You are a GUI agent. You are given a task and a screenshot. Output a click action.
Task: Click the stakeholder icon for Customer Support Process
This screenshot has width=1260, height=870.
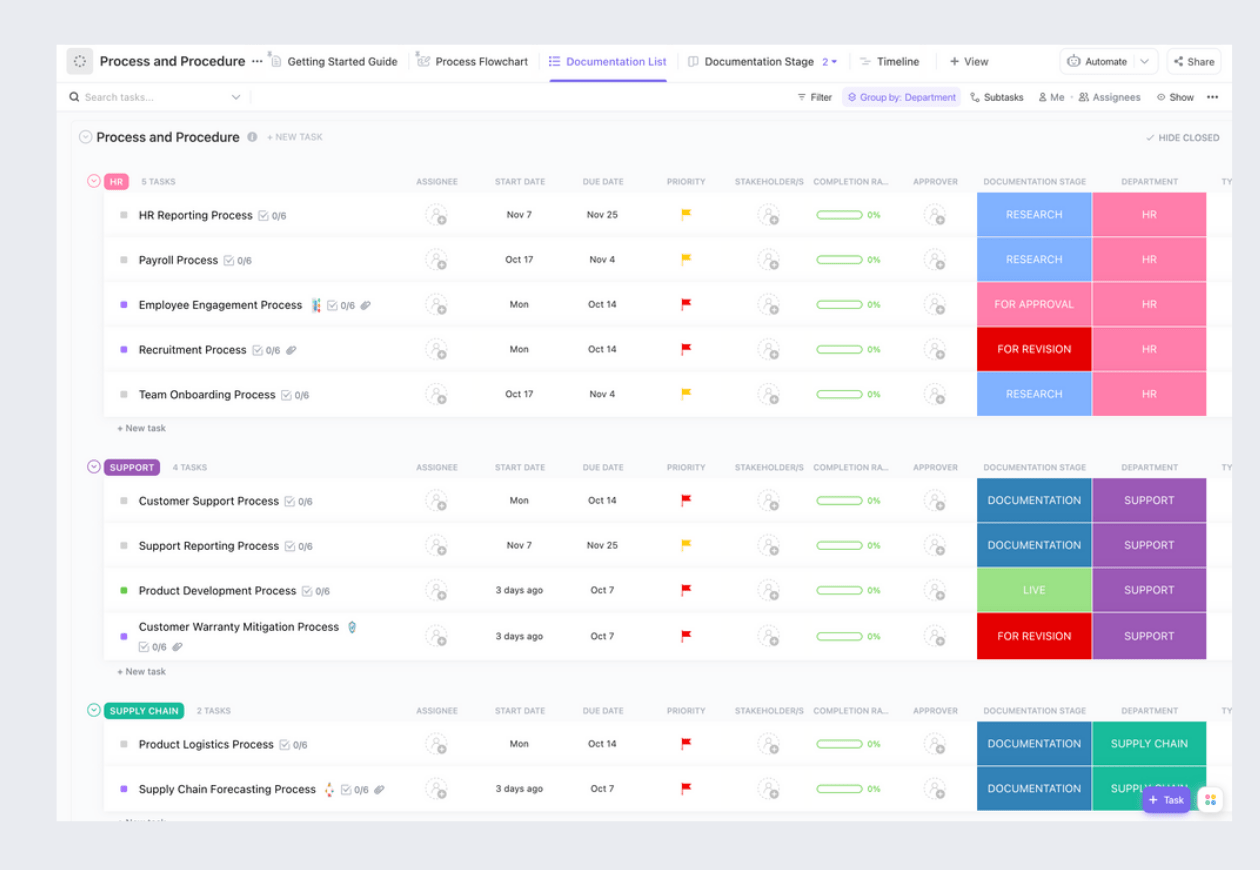(768, 501)
